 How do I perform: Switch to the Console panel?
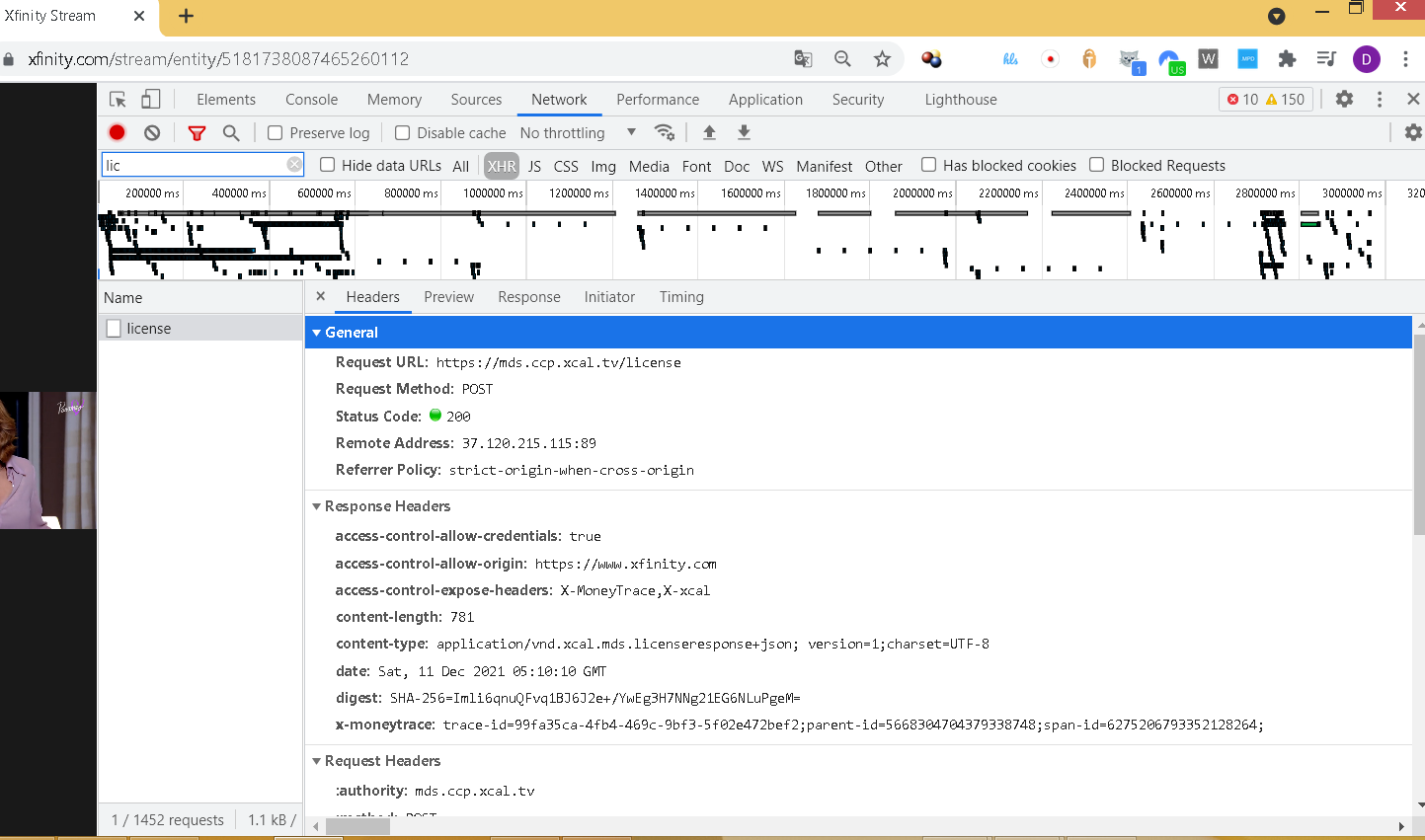(x=311, y=99)
